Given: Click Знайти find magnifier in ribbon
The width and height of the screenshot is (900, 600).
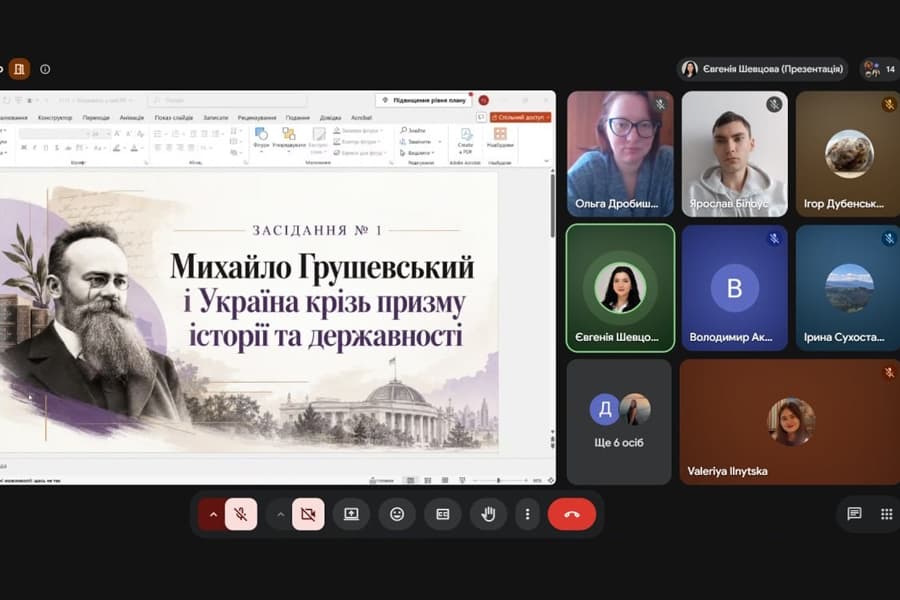Looking at the screenshot, I should 413,130.
